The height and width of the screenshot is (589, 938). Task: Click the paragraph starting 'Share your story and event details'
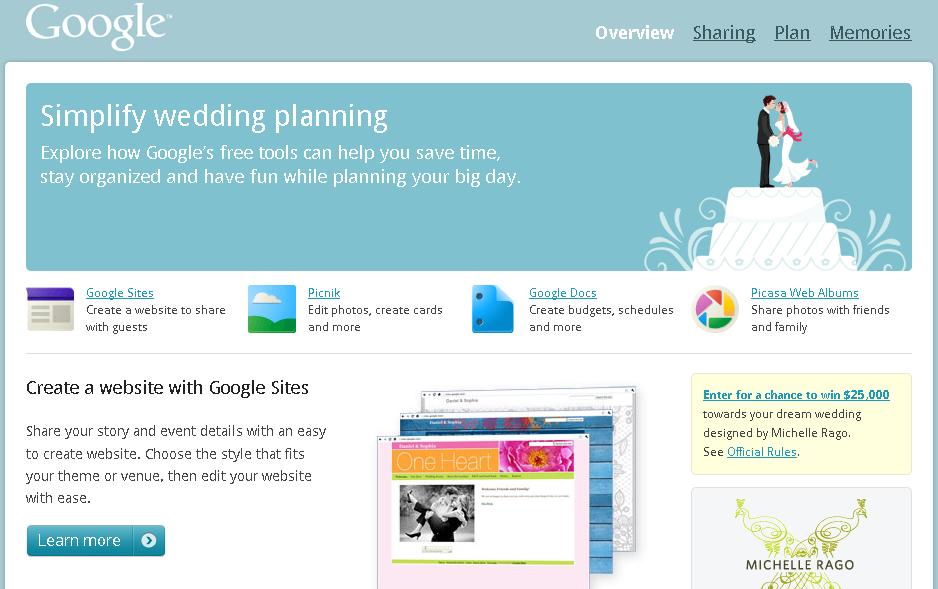[x=176, y=464]
